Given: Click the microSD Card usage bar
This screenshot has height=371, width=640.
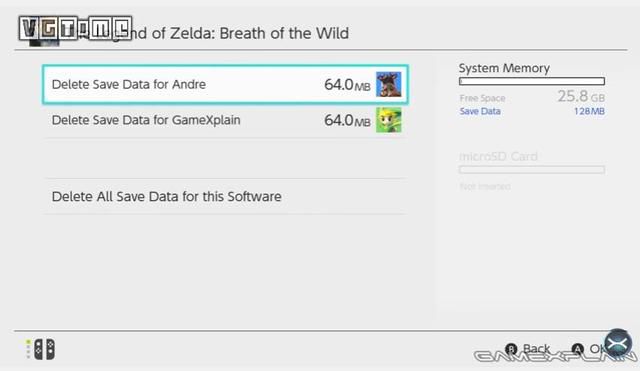Looking at the screenshot, I should click(532, 169).
